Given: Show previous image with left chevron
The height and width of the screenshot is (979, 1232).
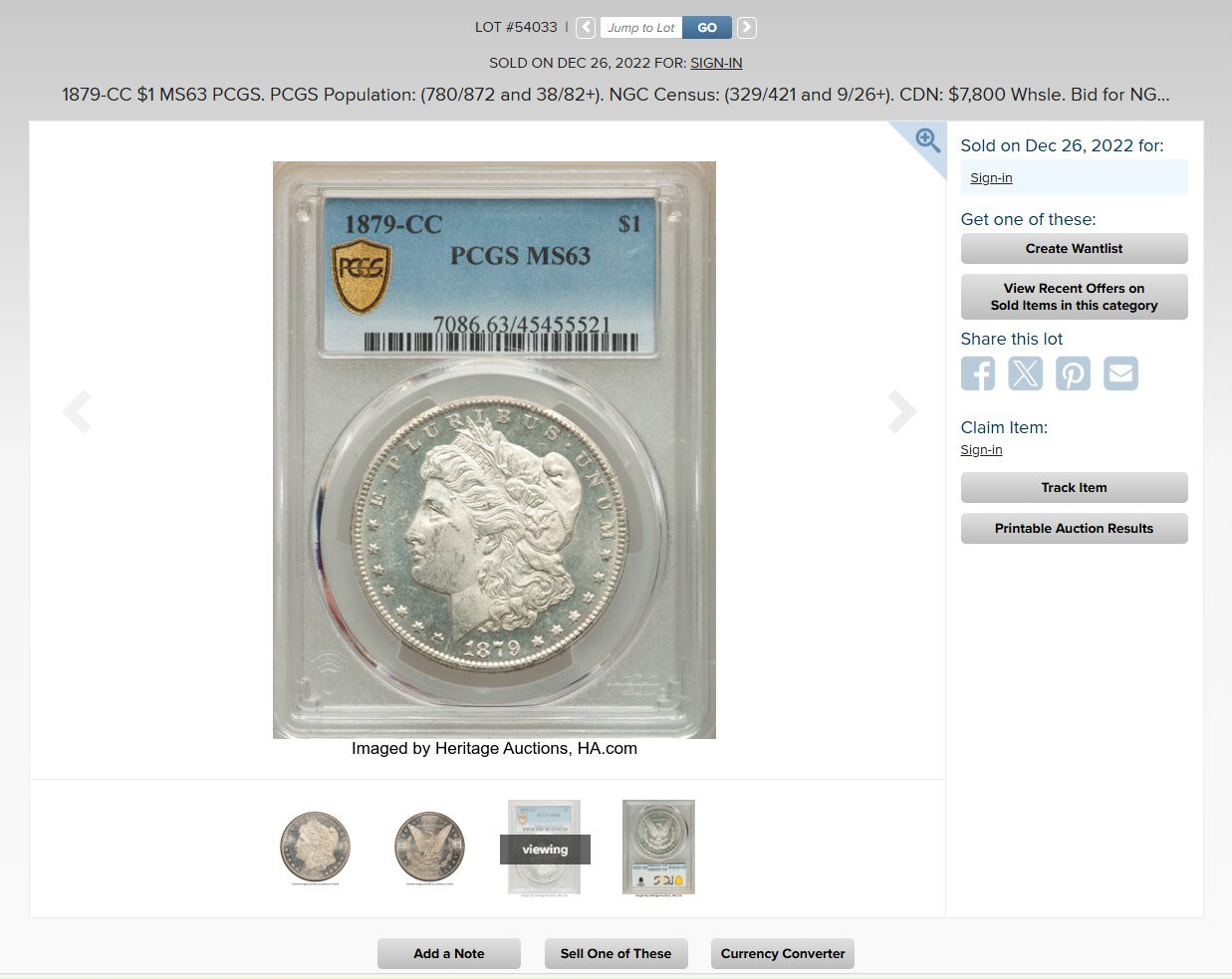Looking at the screenshot, I should pos(77,411).
